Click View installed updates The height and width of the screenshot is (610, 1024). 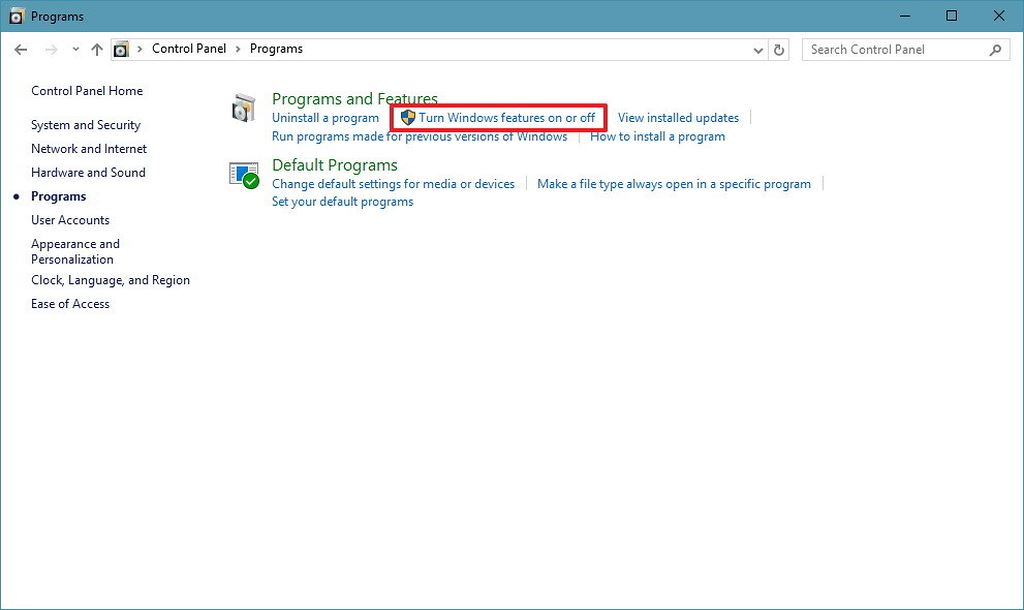pyautogui.click(x=678, y=117)
